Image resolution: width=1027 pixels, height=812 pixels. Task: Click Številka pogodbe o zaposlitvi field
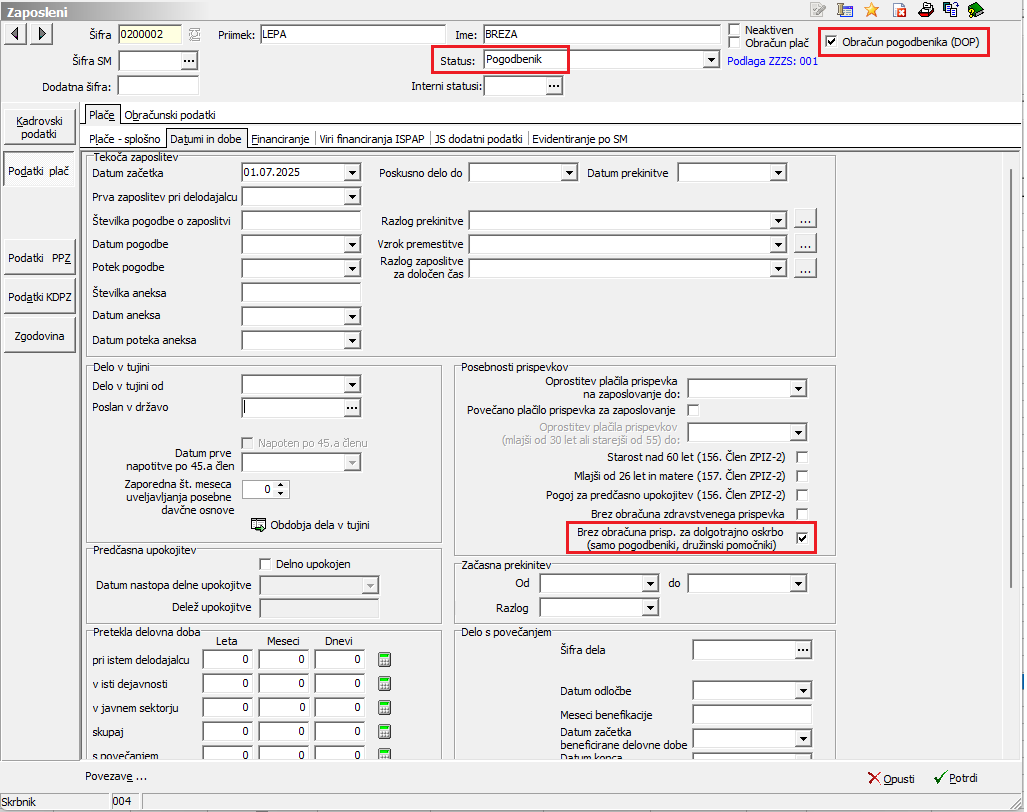(301, 221)
